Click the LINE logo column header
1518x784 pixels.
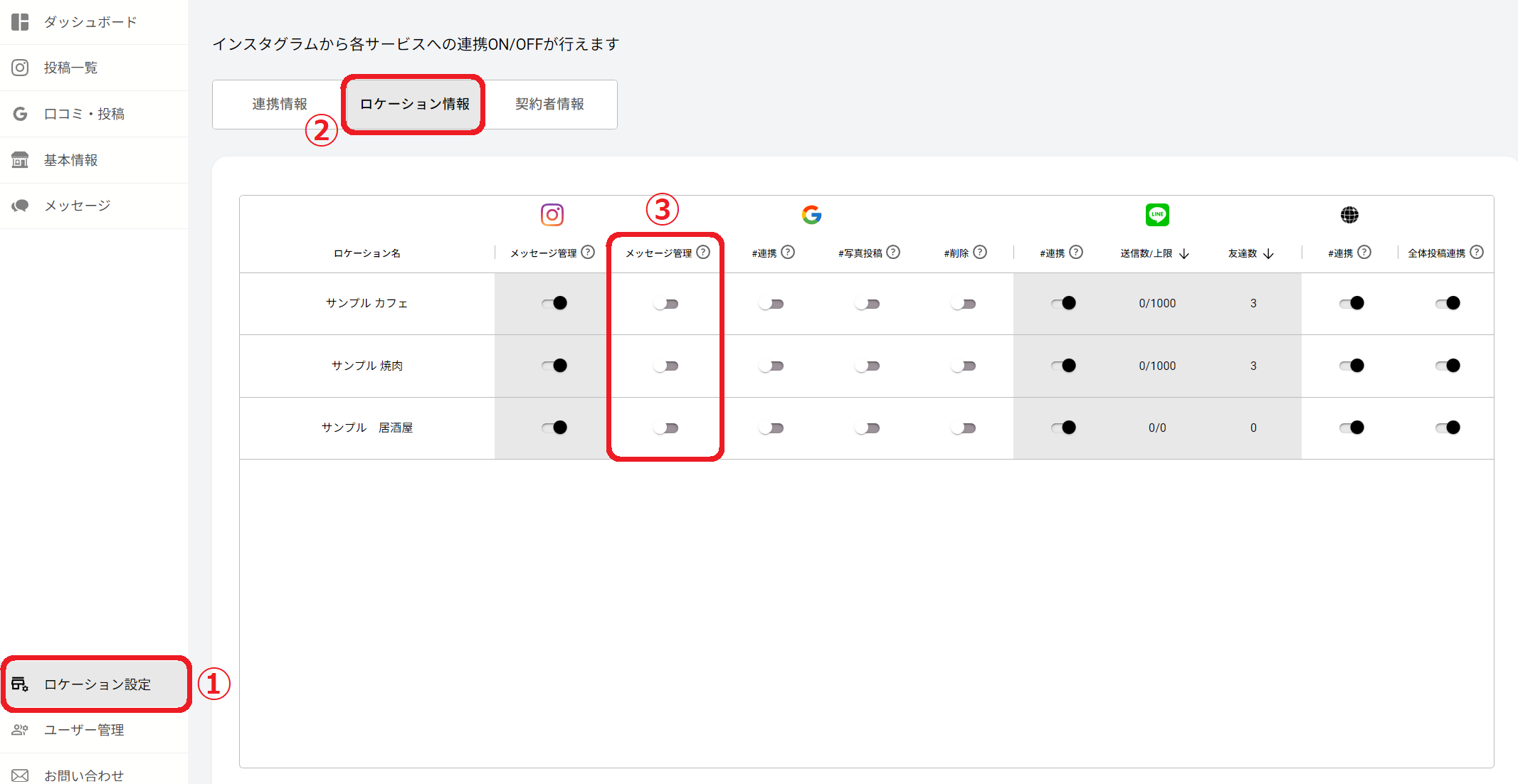[x=1156, y=214]
